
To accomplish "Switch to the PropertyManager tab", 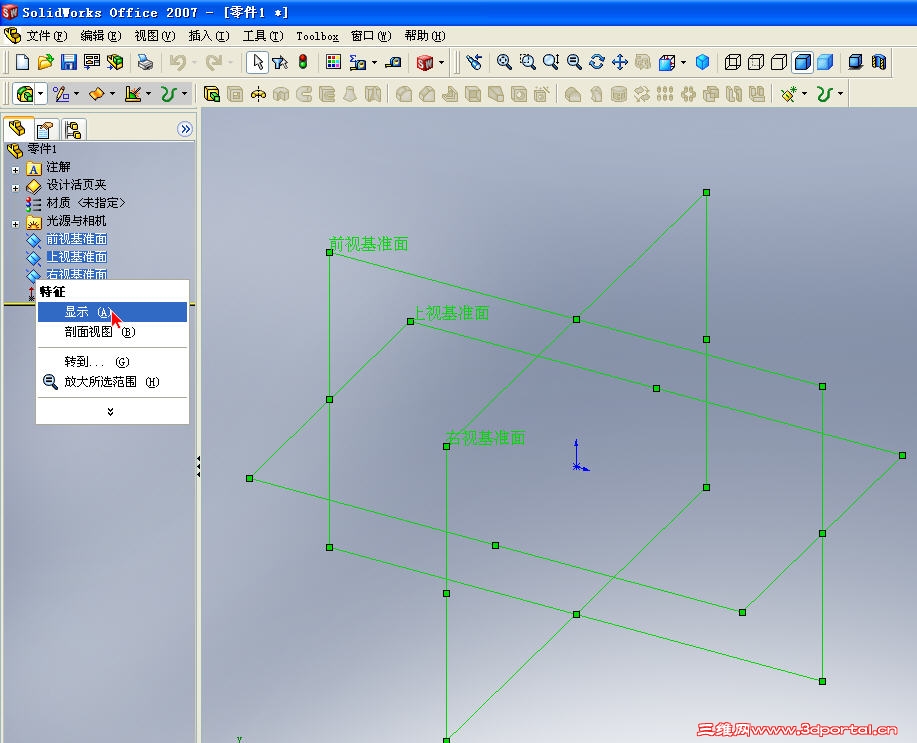I will pyautogui.click(x=45, y=129).
